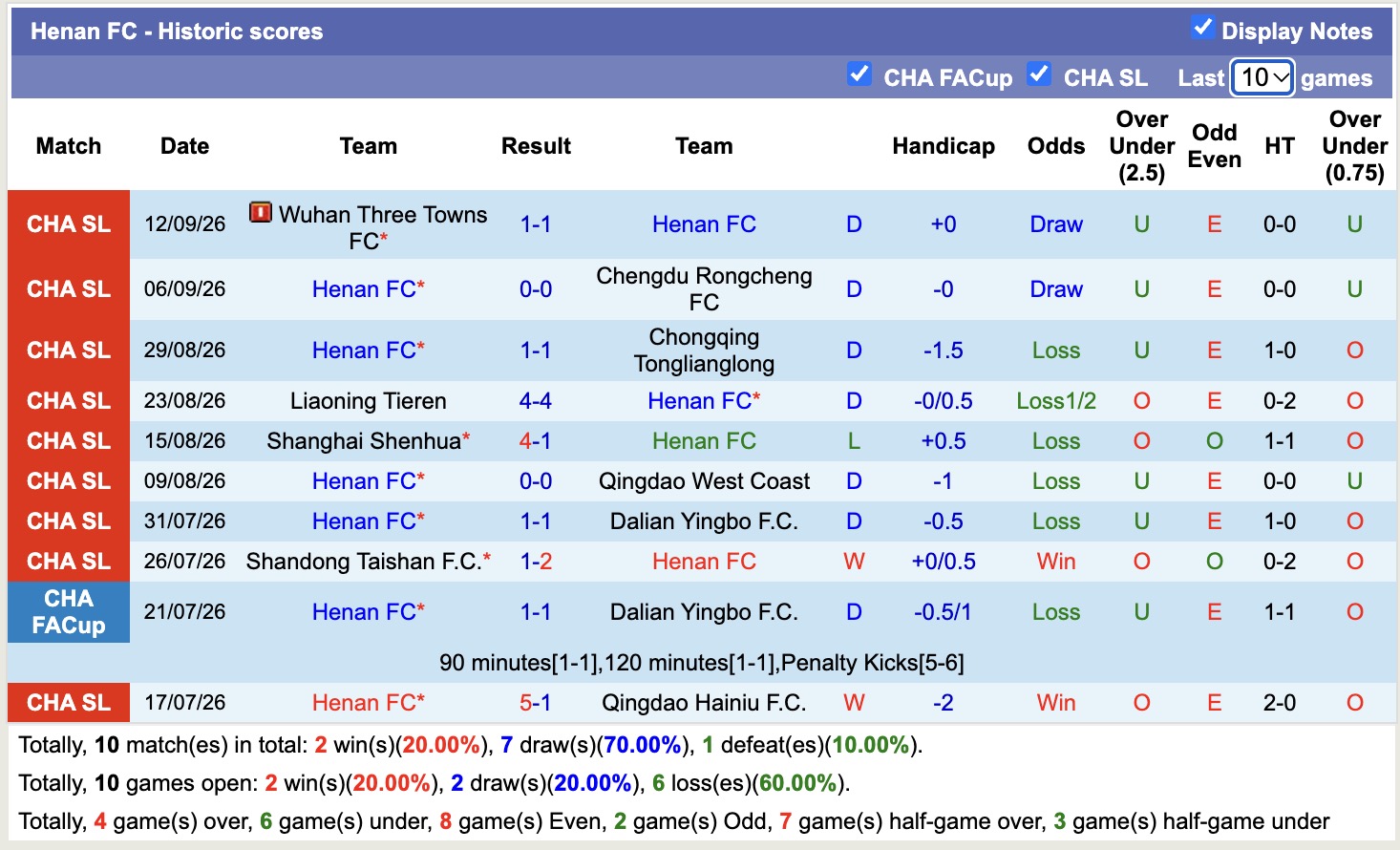Click the Penalty Kicks[5-6] note row
This screenshot has width=1400, height=850.
[702, 663]
